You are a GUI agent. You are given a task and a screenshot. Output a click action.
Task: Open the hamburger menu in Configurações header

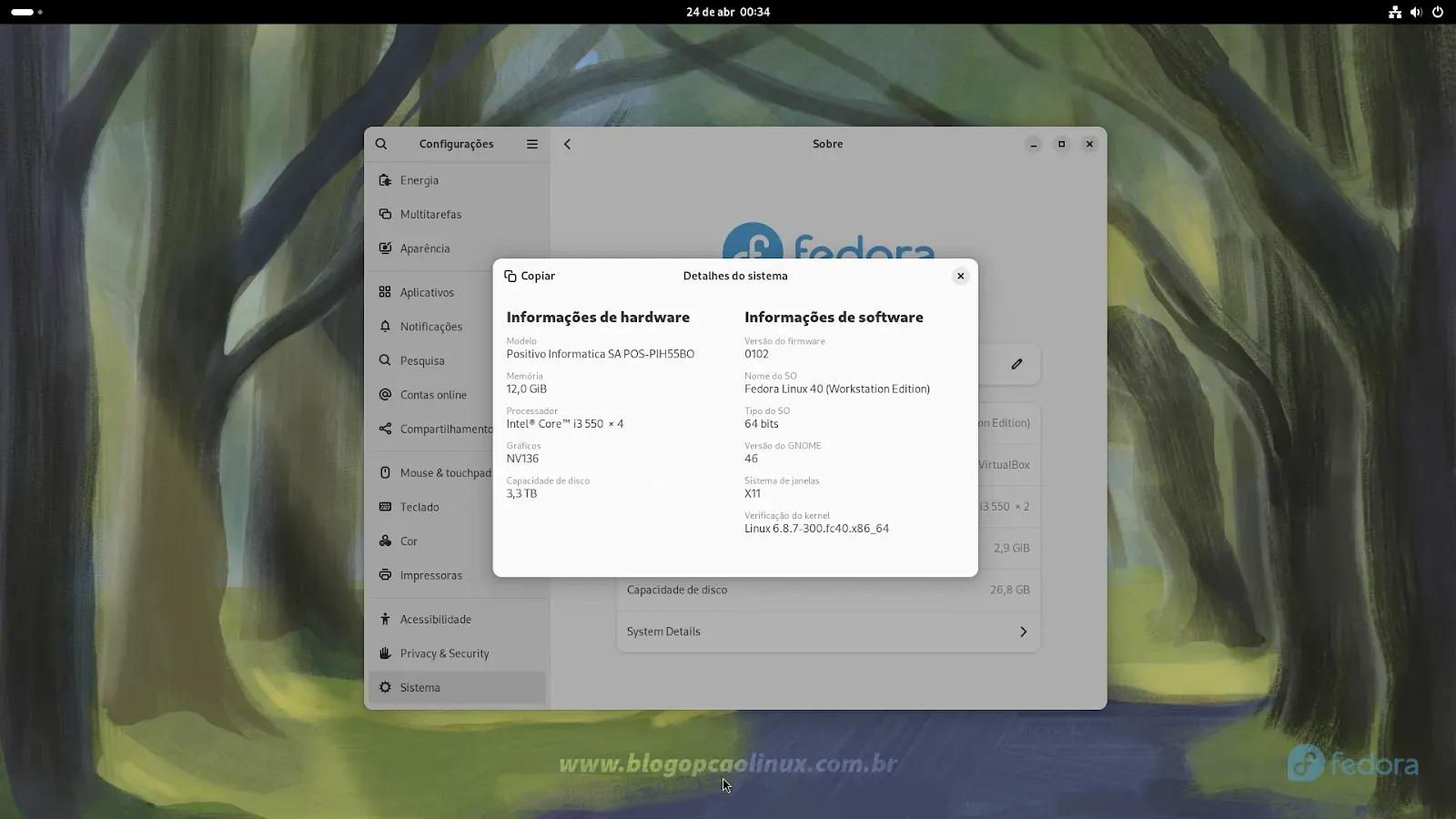tap(532, 144)
